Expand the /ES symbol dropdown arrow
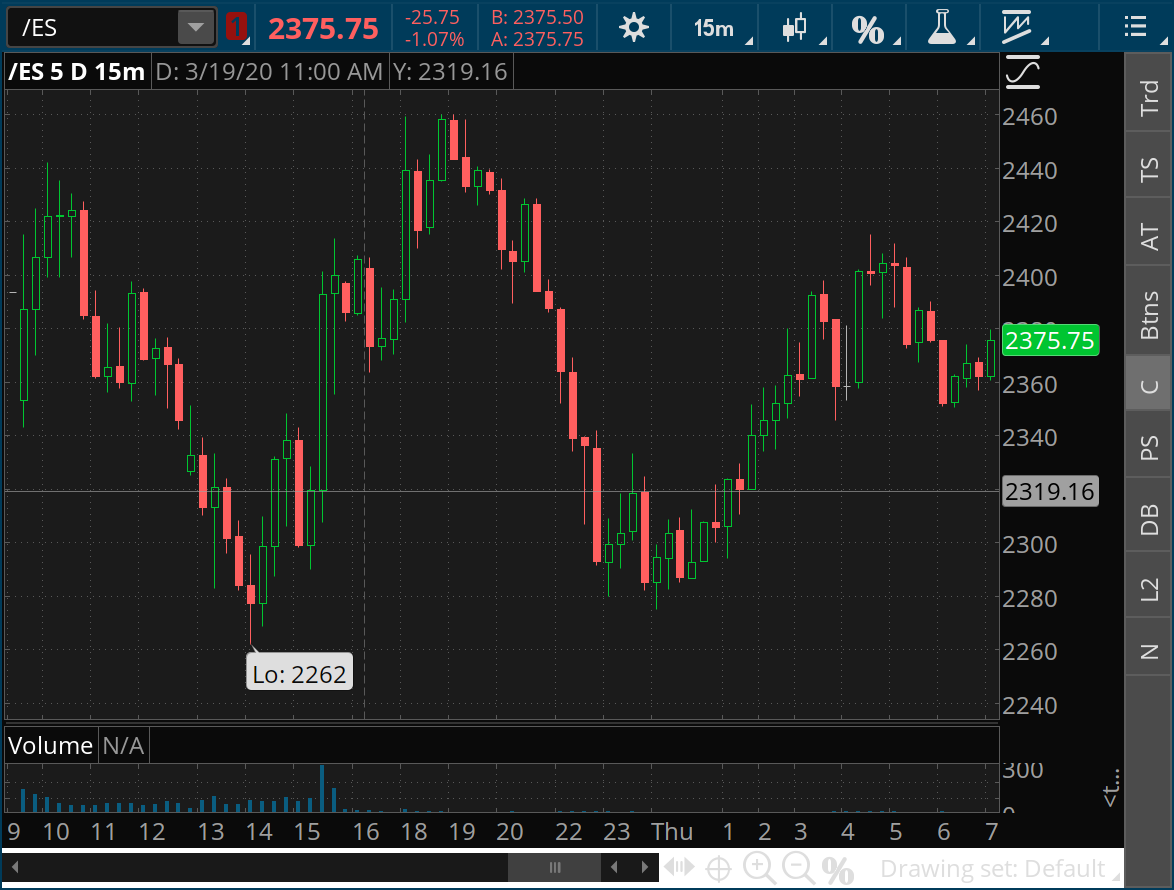Image resolution: width=1174 pixels, height=890 pixels. tap(196, 28)
